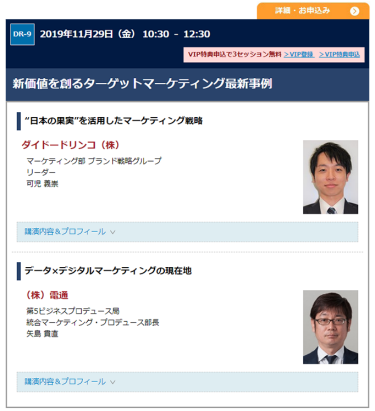Click the date 2019年11月29日 header text

click(76, 34)
